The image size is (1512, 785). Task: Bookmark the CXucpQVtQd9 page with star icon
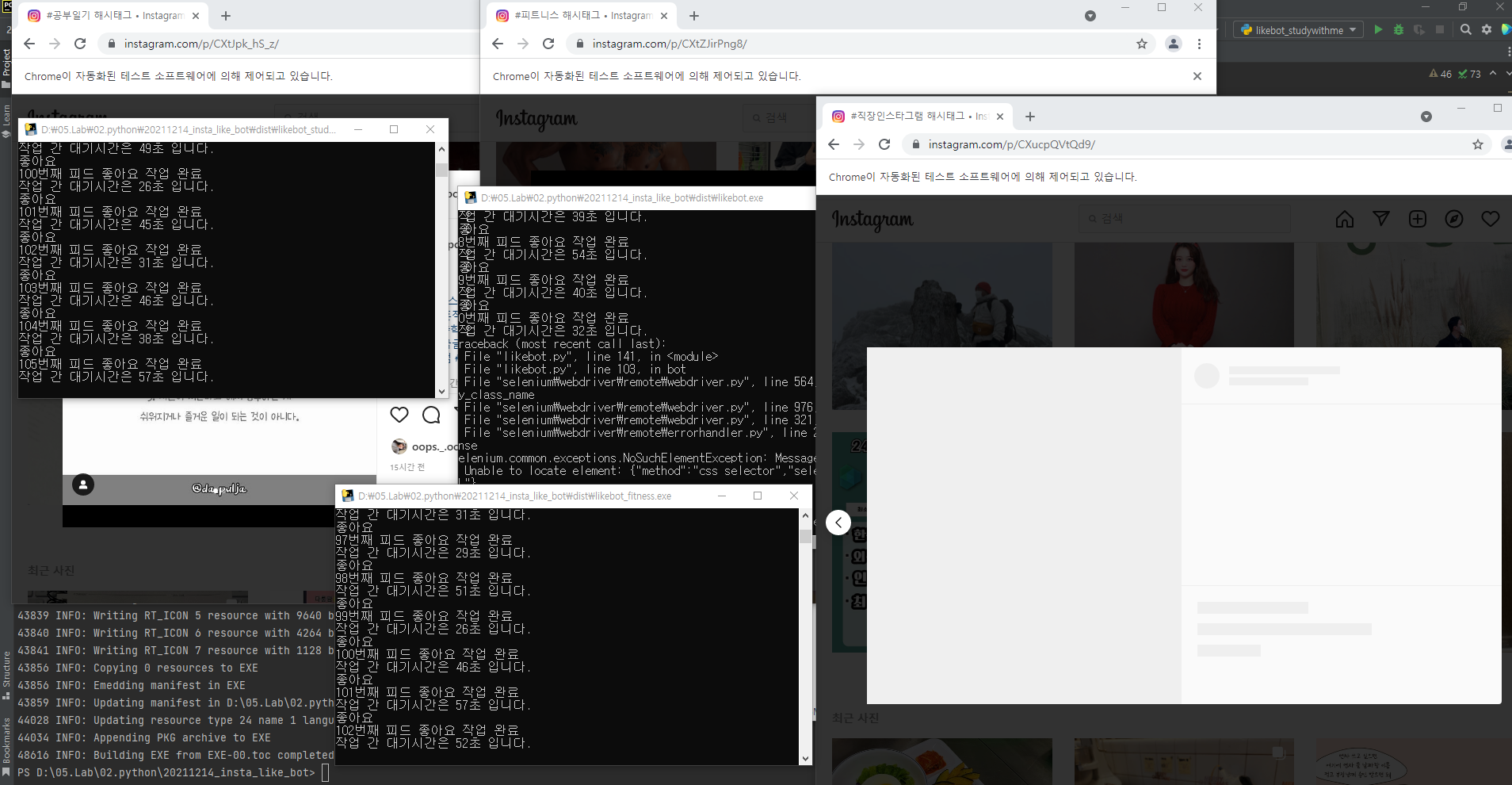click(x=1478, y=144)
